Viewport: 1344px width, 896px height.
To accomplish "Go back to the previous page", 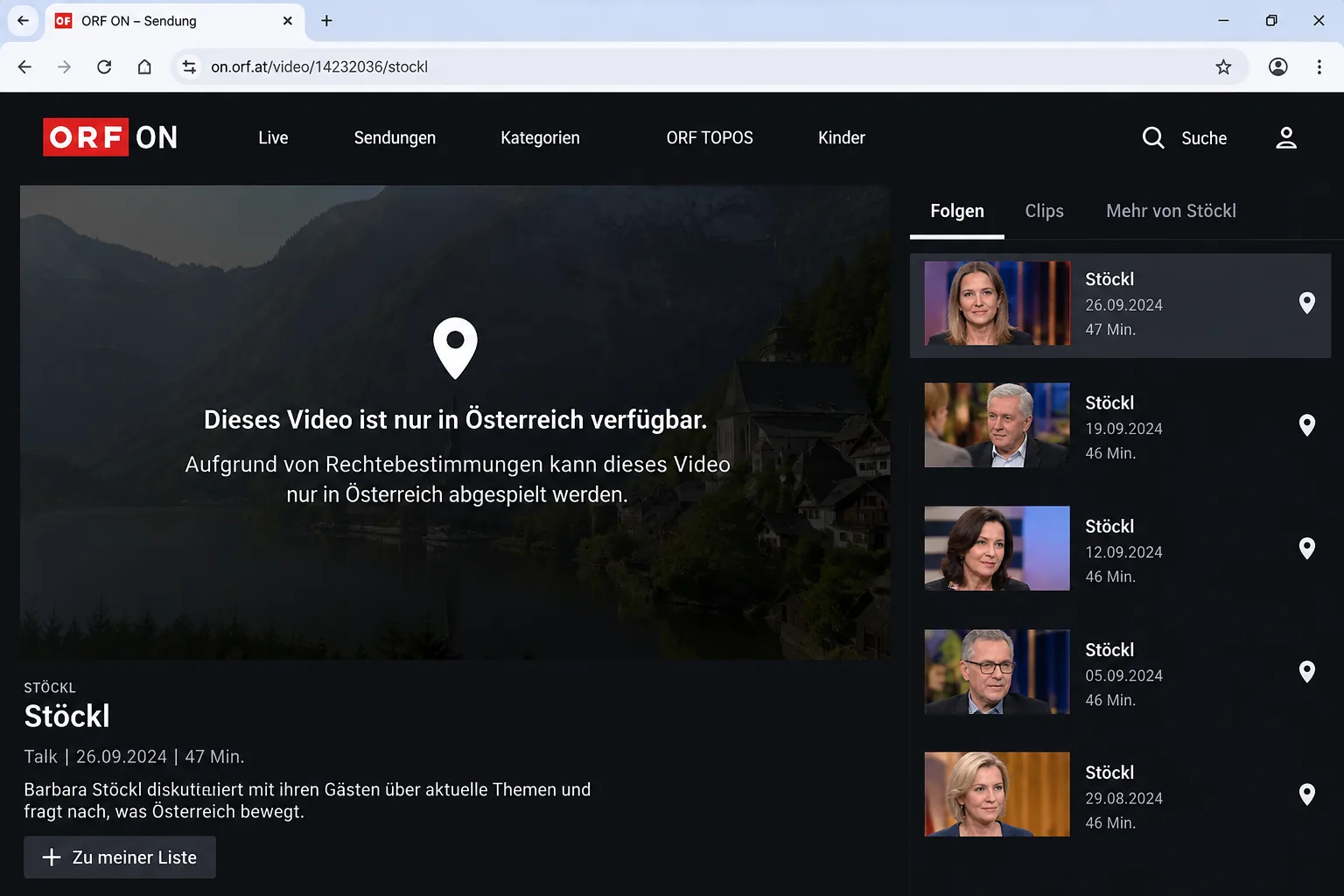I will (x=24, y=66).
